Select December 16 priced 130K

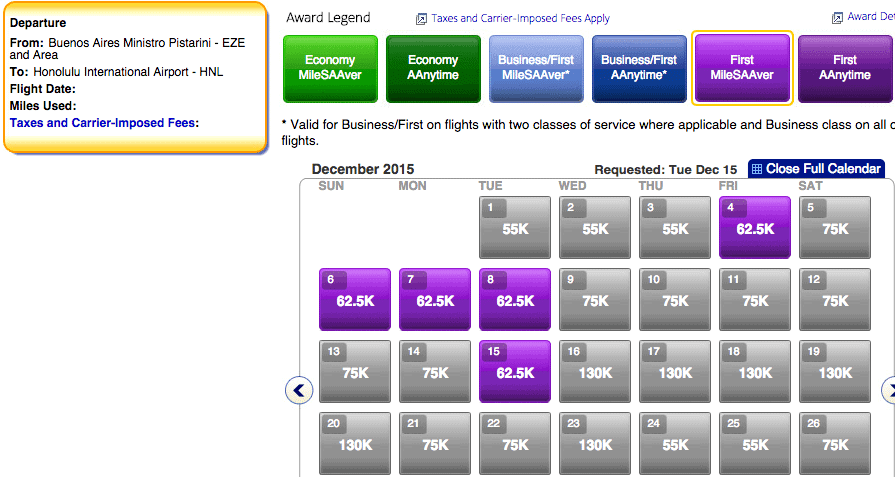[595, 371]
